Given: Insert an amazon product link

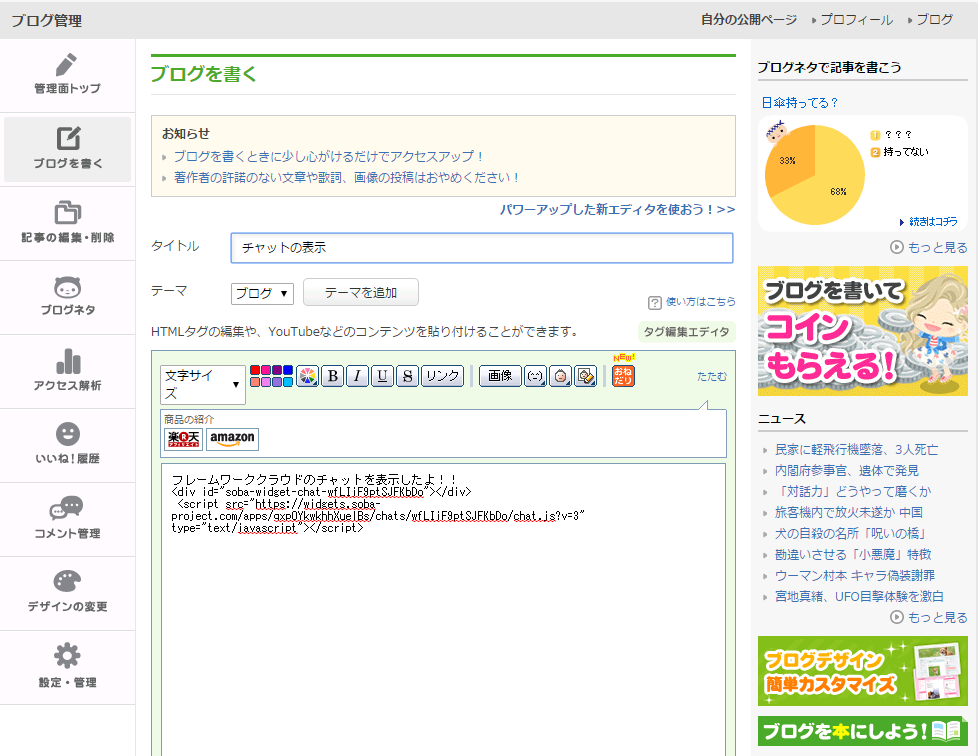Looking at the screenshot, I should pyautogui.click(x=232, y=439).
